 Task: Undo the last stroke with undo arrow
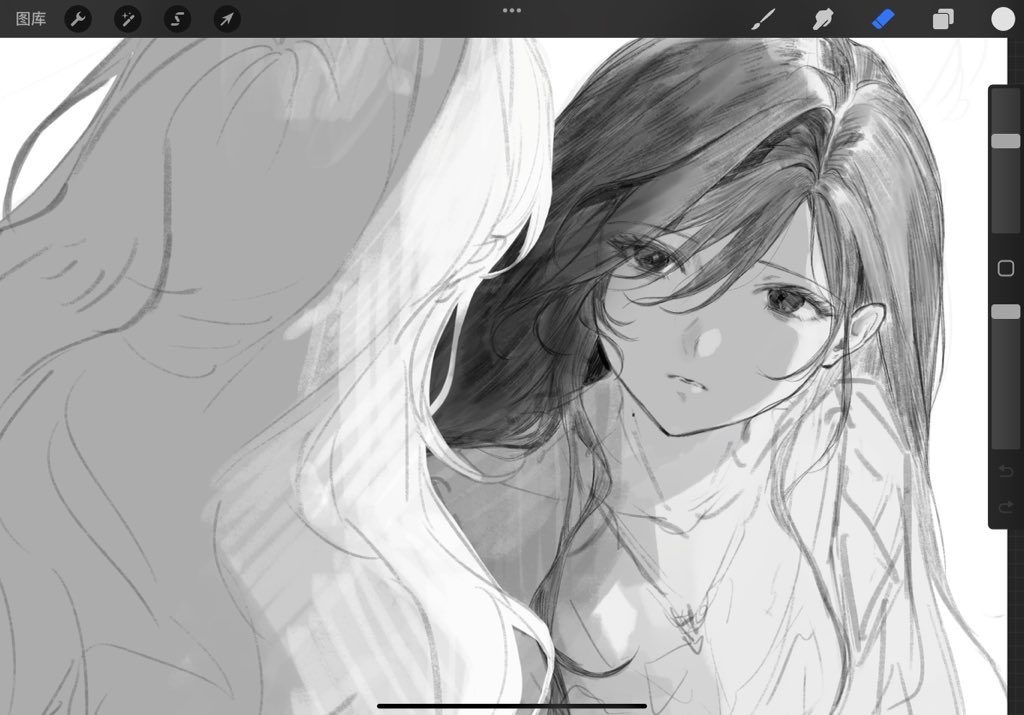point(1005,471)
